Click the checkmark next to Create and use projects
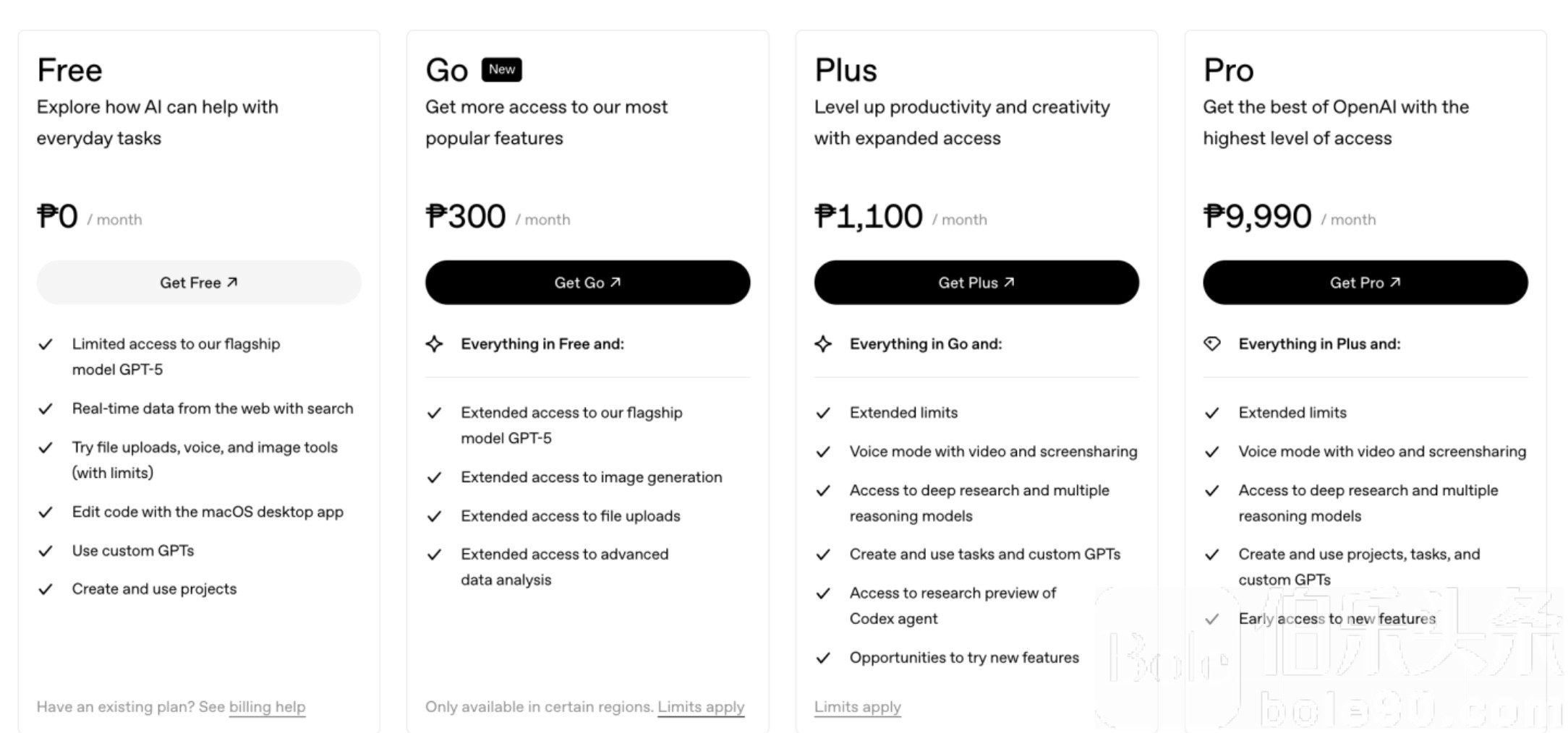This screenshot has width=1568, height=733. (46, 589)
